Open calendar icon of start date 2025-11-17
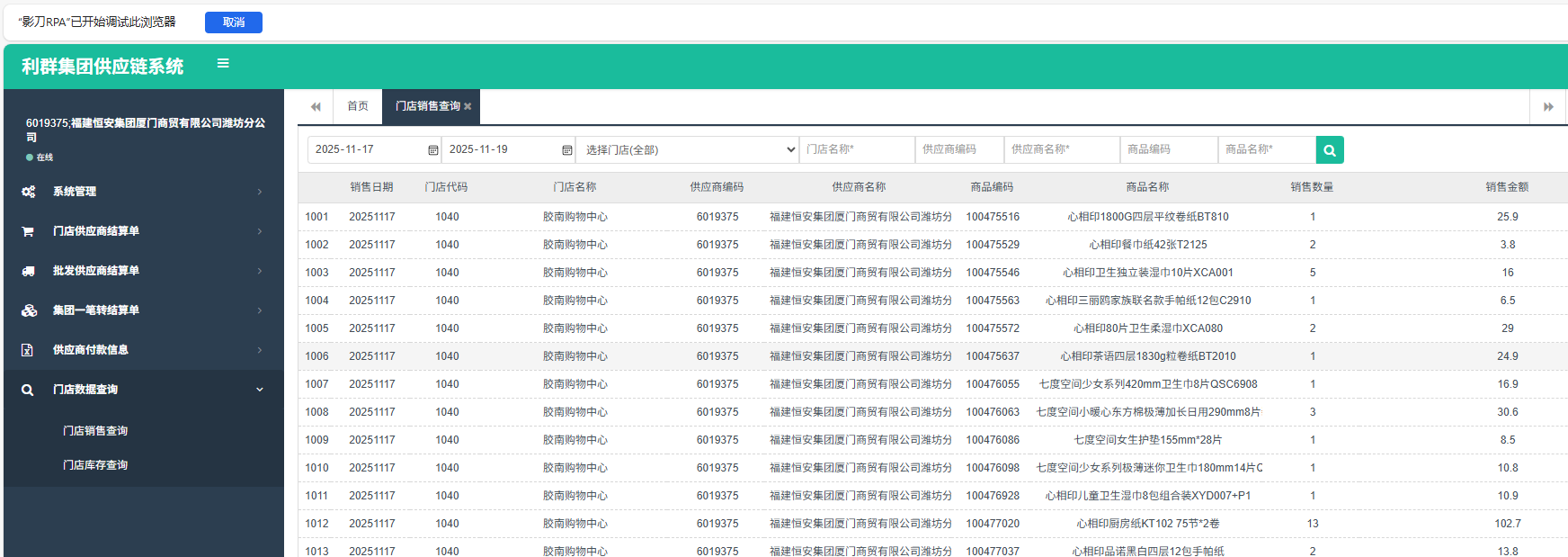The width and height of the screenshot is (1568, 557). [433, 150]
